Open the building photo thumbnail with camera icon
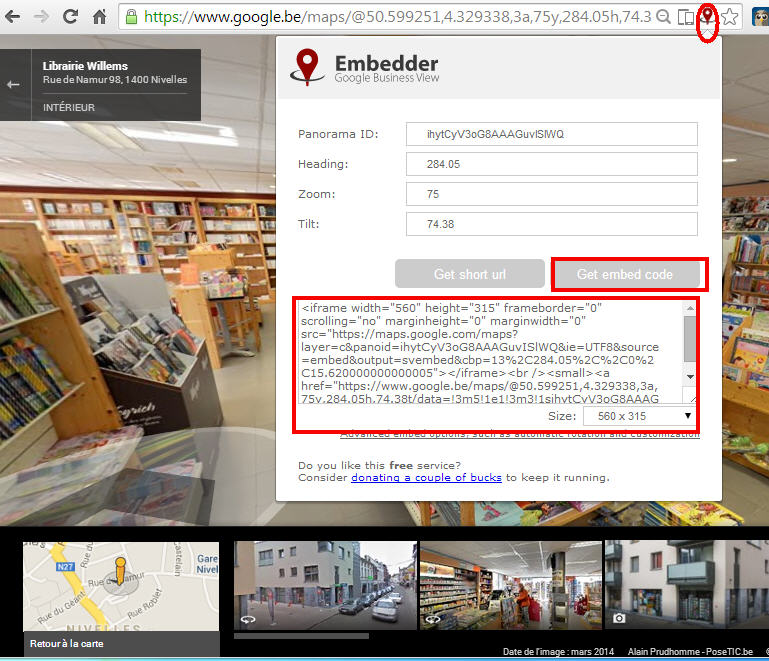 tap(687, 585)
